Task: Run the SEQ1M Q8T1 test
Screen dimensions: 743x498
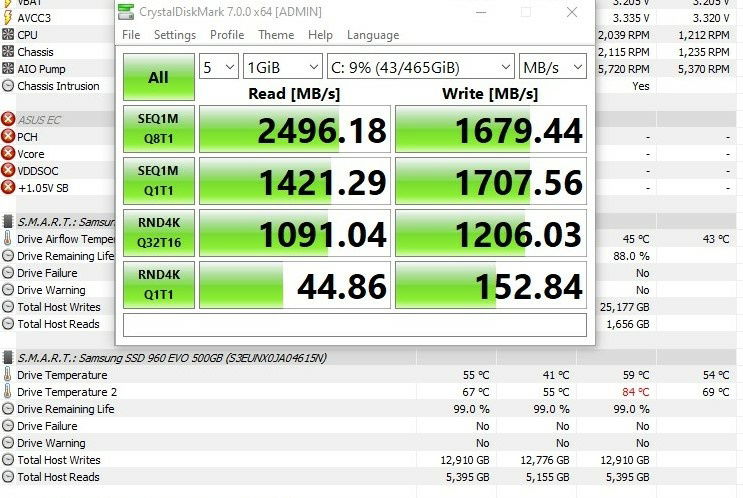Action: (159, 129)
